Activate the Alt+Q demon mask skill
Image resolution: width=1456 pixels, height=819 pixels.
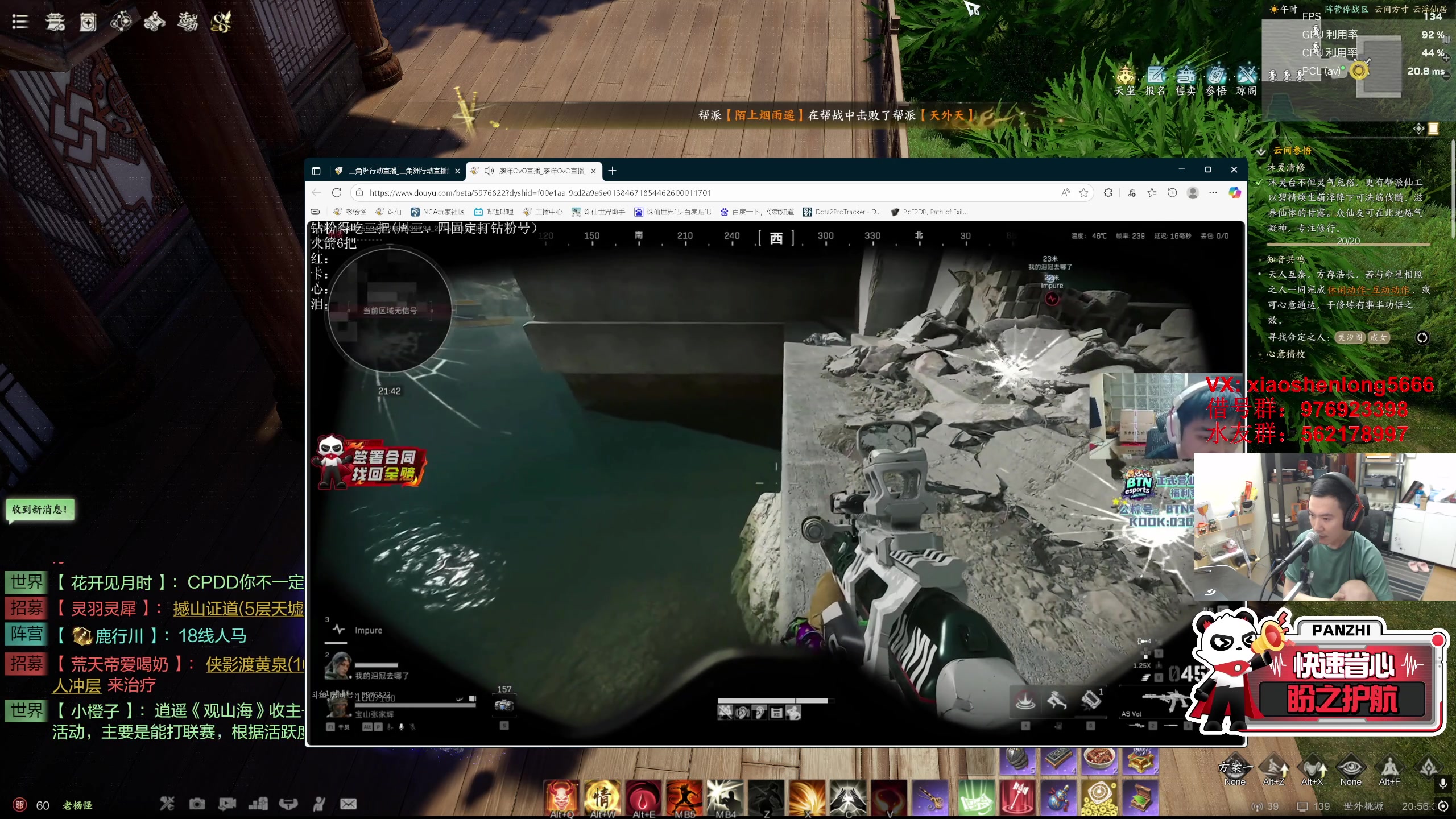561,796
